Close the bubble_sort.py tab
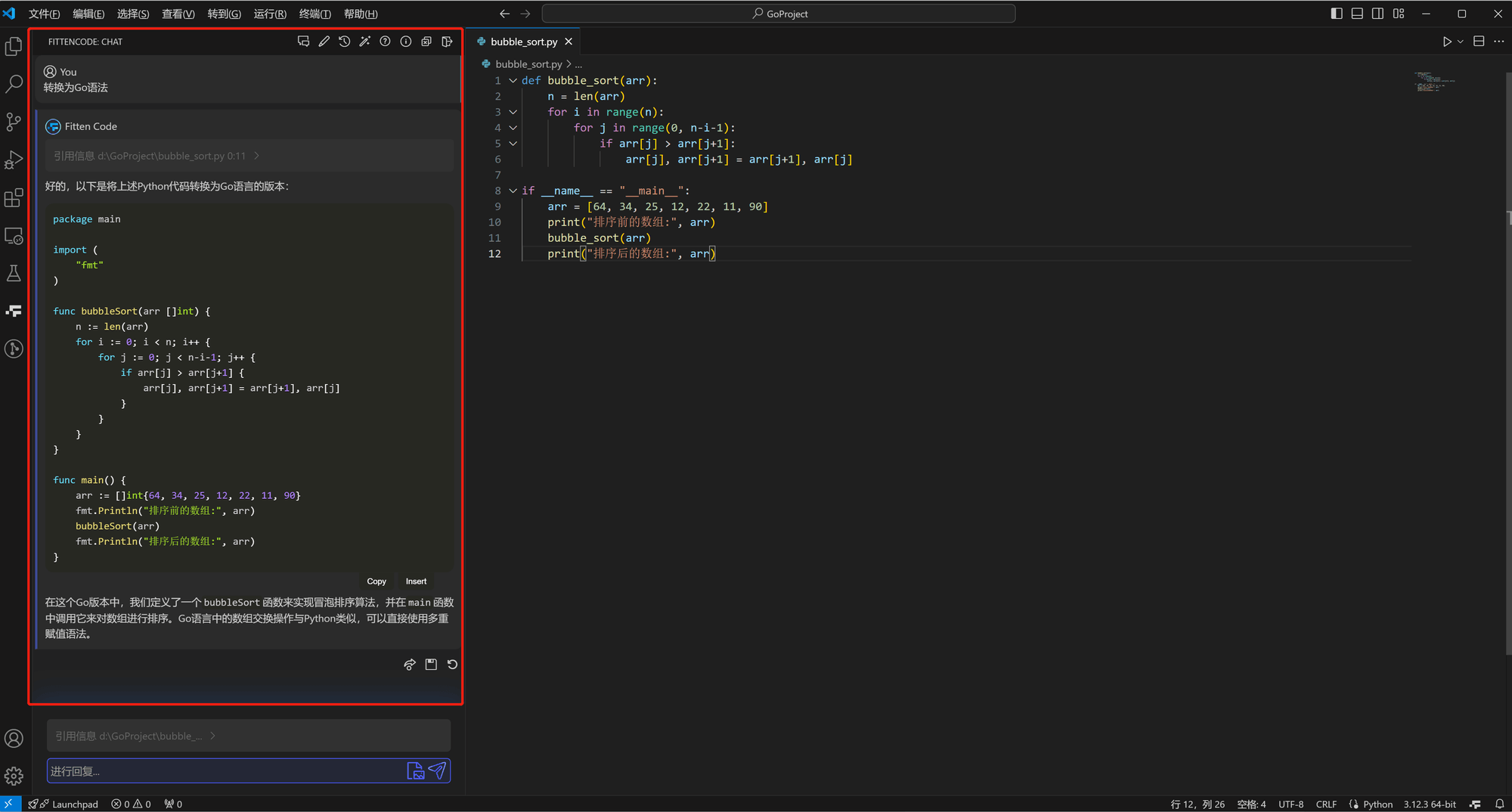 pyautogui.click(x=569, y=42)
